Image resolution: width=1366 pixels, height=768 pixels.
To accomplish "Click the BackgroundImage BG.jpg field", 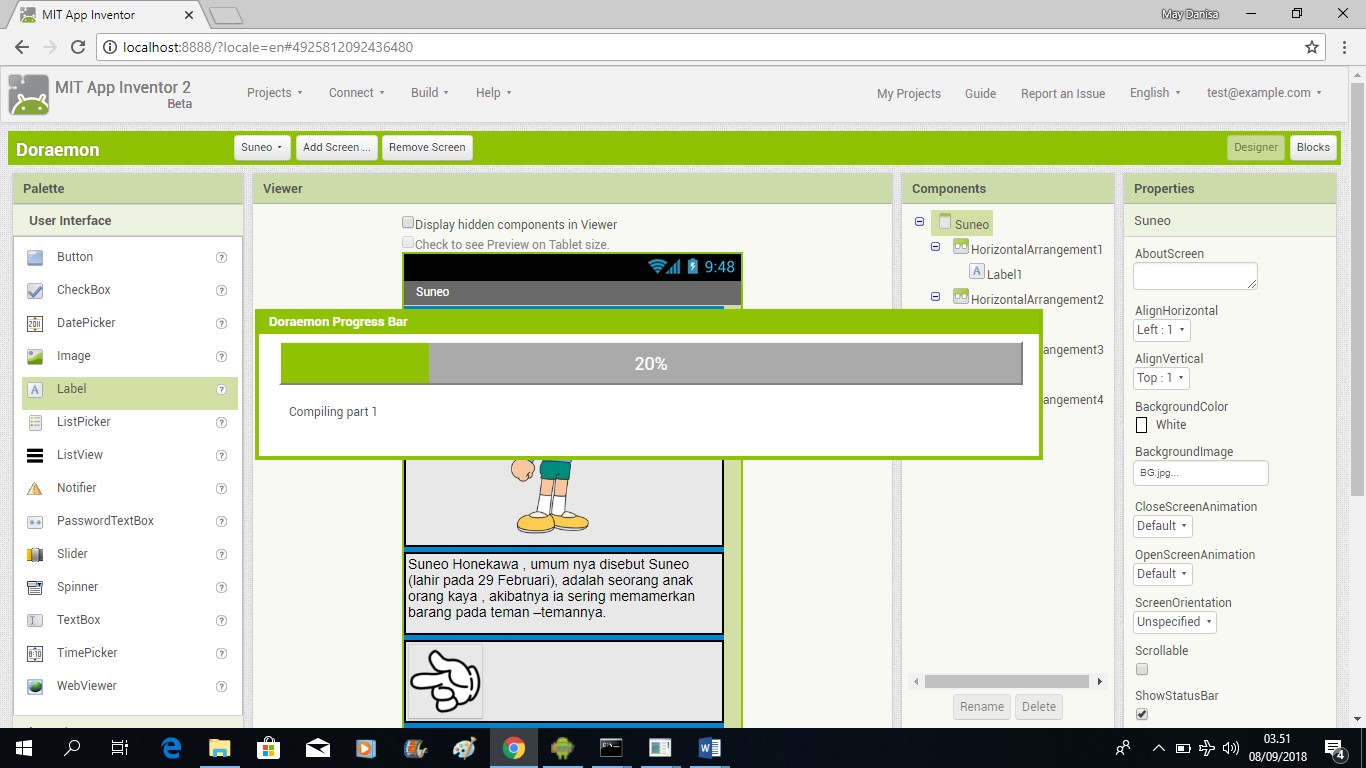I will point(1200,472).
